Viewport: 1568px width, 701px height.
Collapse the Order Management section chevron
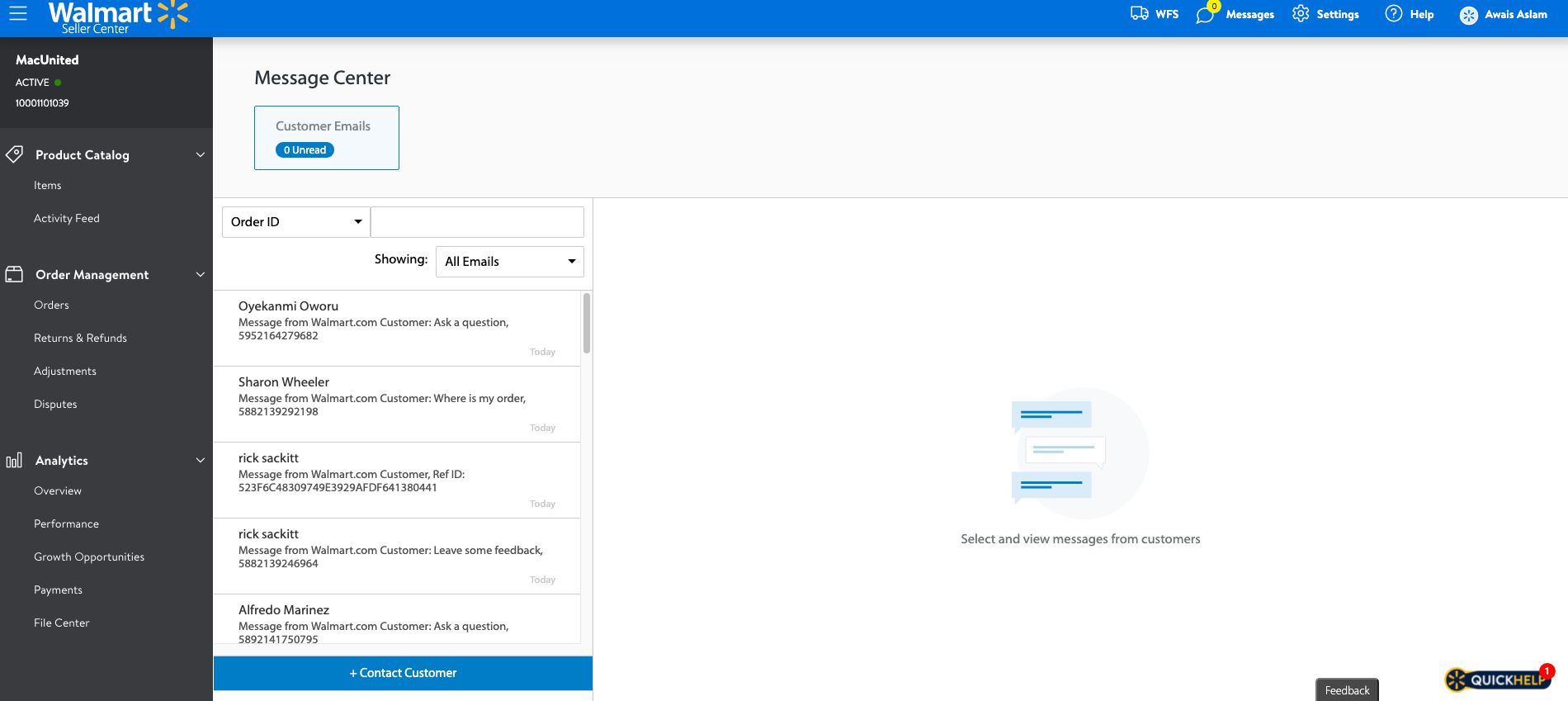[x=200, y=274]
